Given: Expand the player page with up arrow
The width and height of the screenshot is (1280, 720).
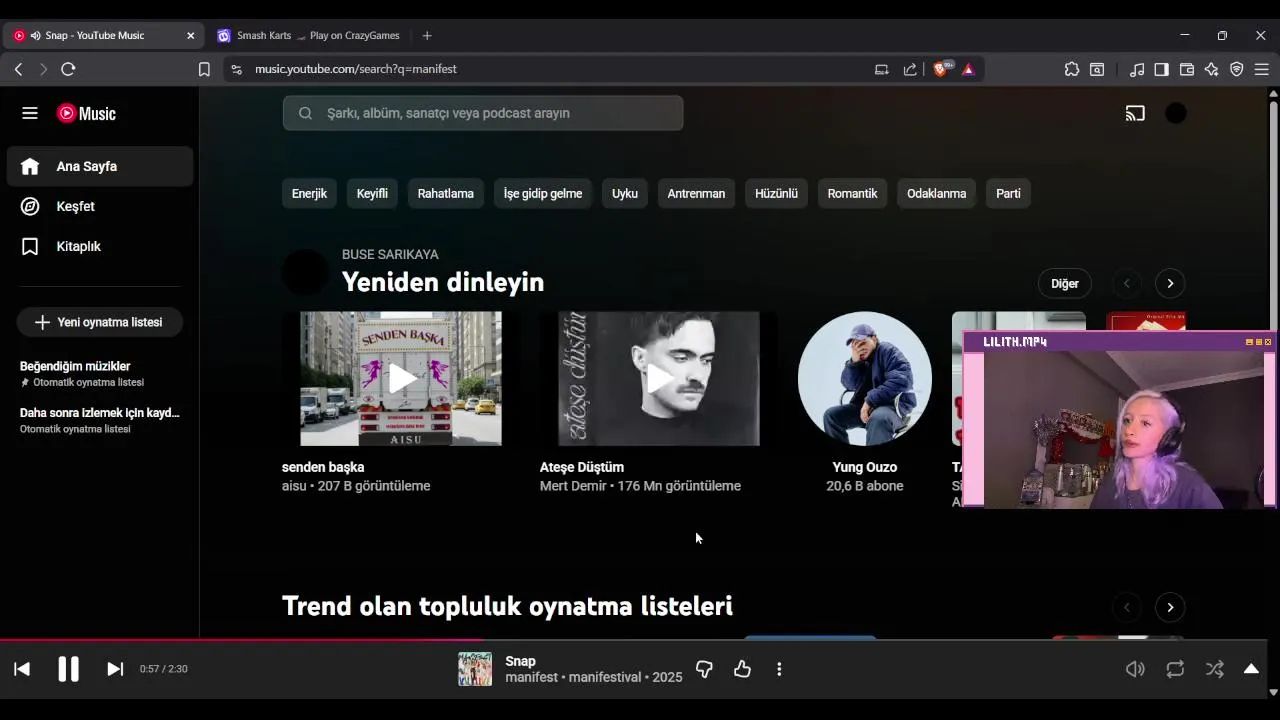Looking at the screenshot, I should click(x=1251, y=669).
